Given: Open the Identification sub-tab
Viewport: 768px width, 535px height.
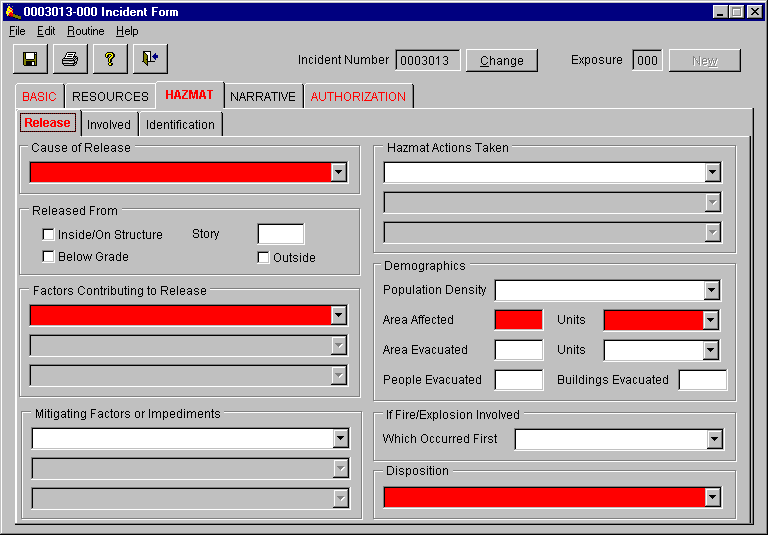Looking at the screenshot, I should pos(180,124).
